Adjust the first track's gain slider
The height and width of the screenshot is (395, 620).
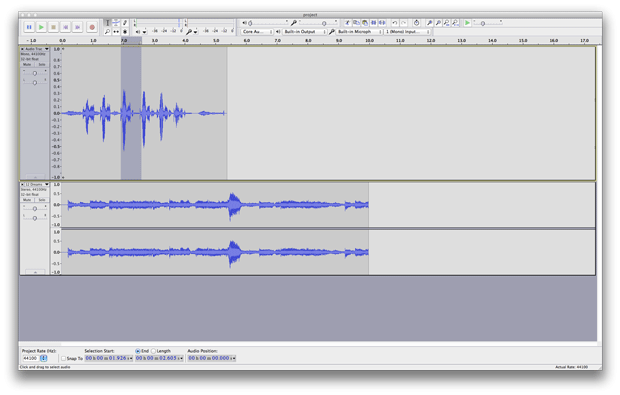[35, 73]
